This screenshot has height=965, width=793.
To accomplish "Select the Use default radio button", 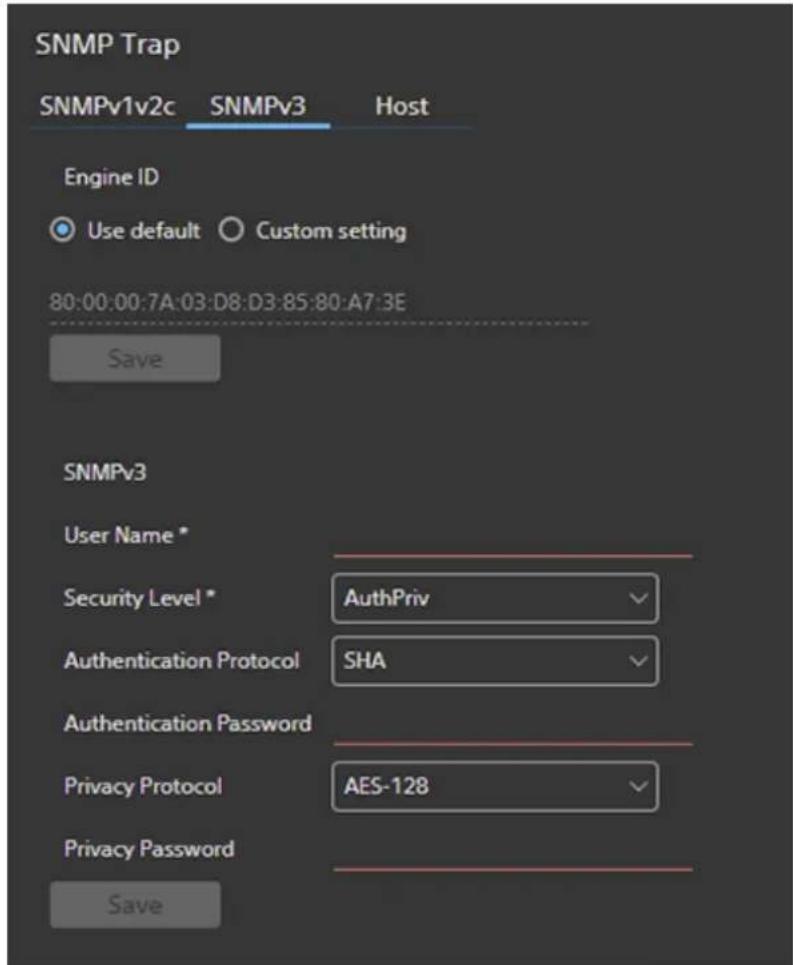I will tap(62, 230).
